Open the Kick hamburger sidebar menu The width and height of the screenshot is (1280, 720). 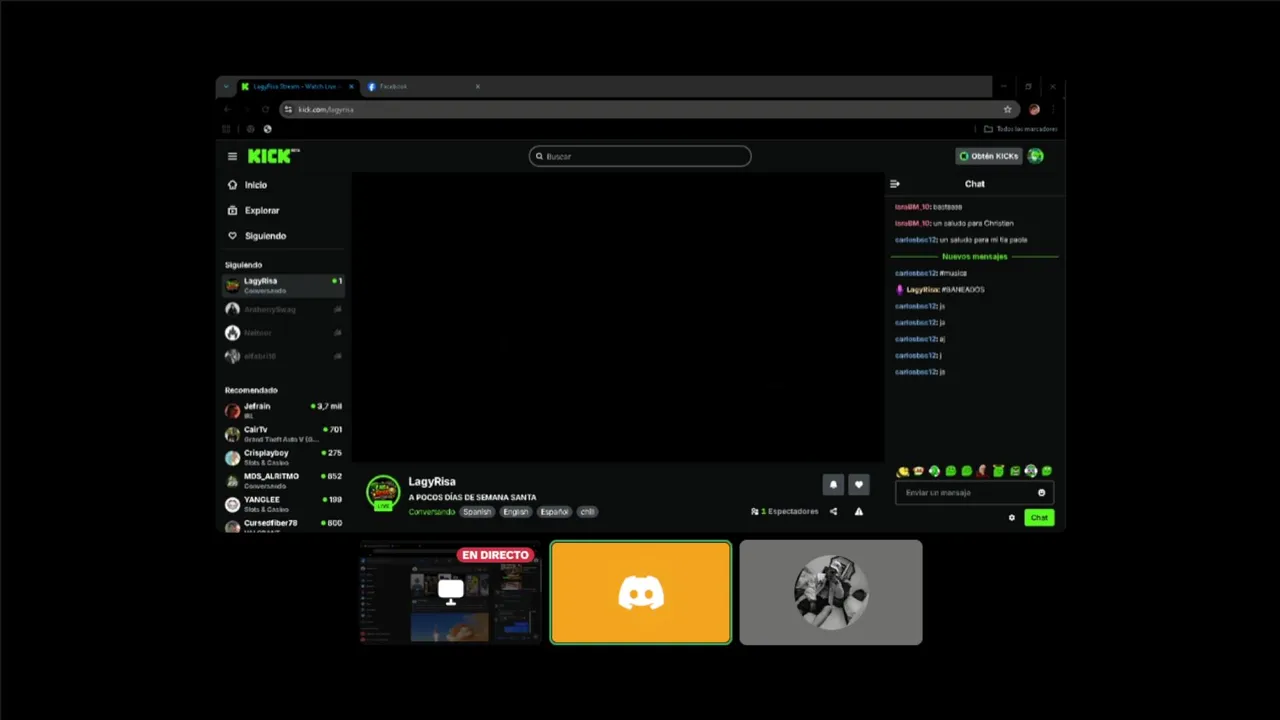pyautogui.click(x=232, y=156)
